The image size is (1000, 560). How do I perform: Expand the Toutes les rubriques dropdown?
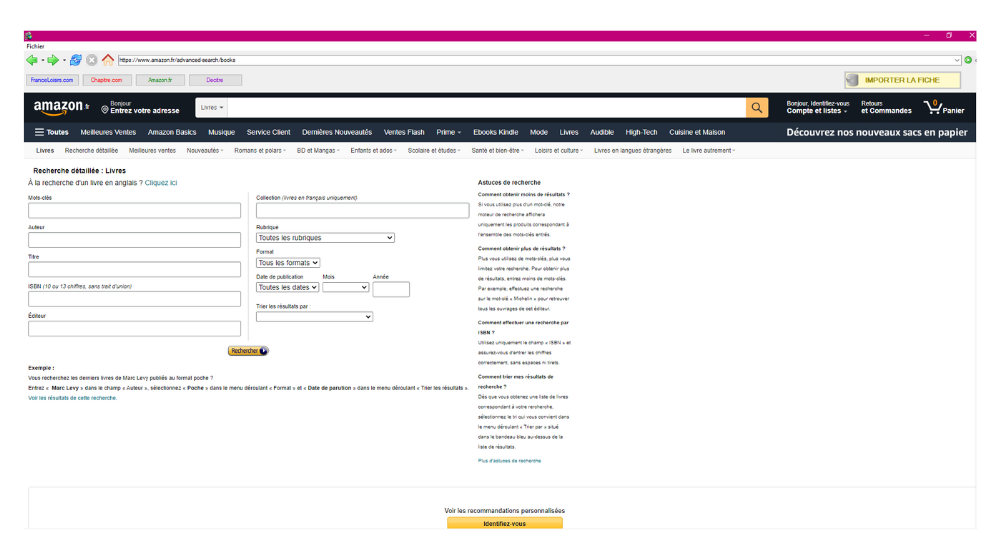click(x=325, y=238)
